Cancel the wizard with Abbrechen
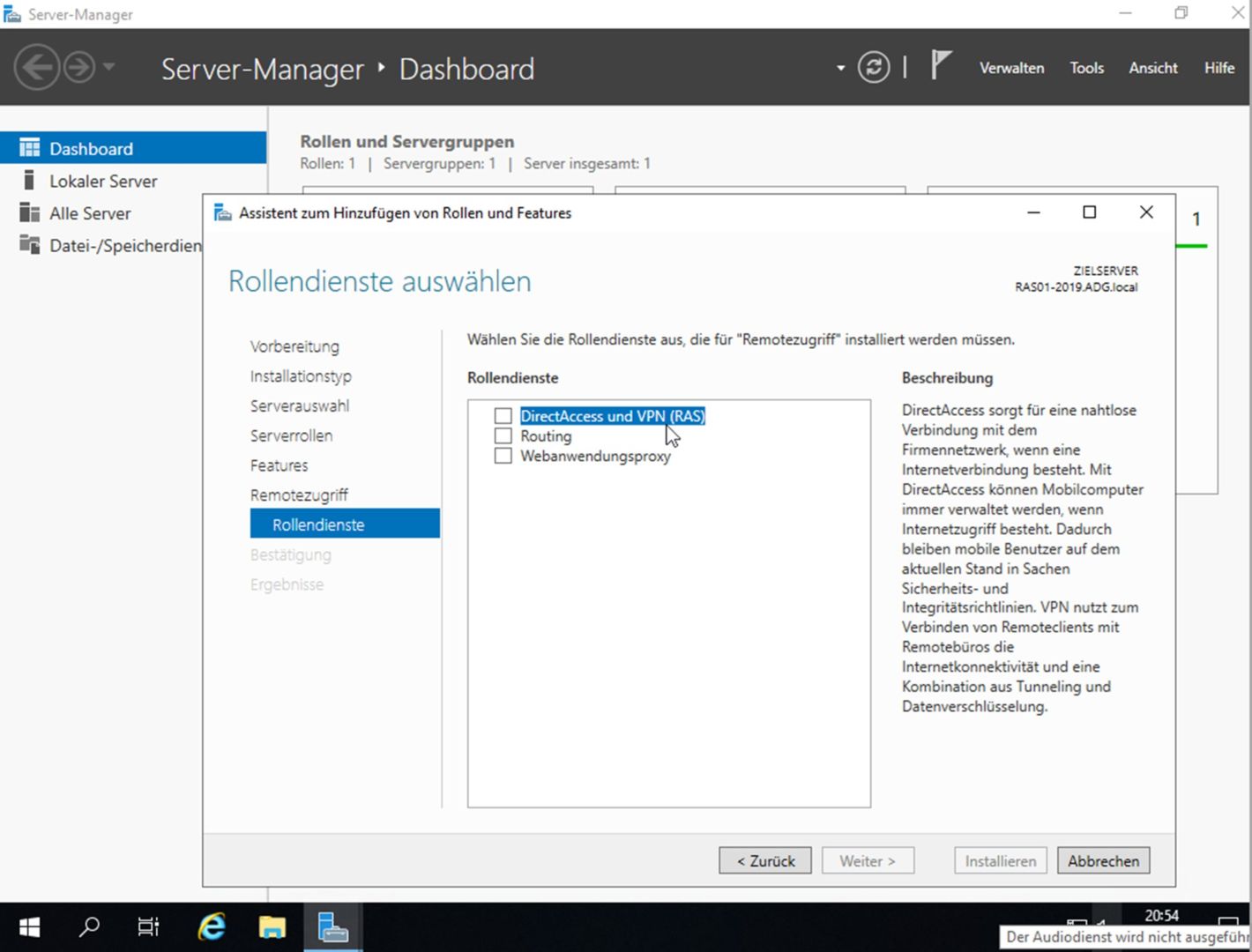This screenshot has height=952, width=1252. point(1103,861)
